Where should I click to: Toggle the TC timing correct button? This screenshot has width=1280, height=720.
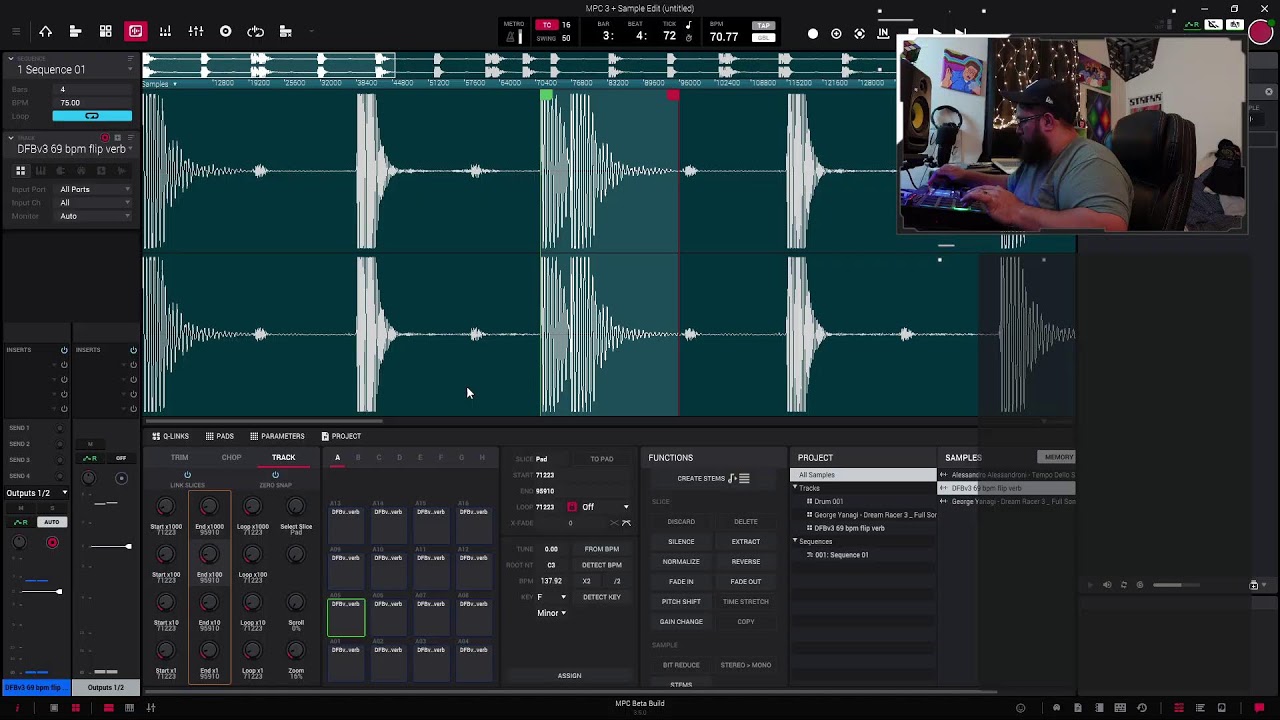(x=547, y=25)
